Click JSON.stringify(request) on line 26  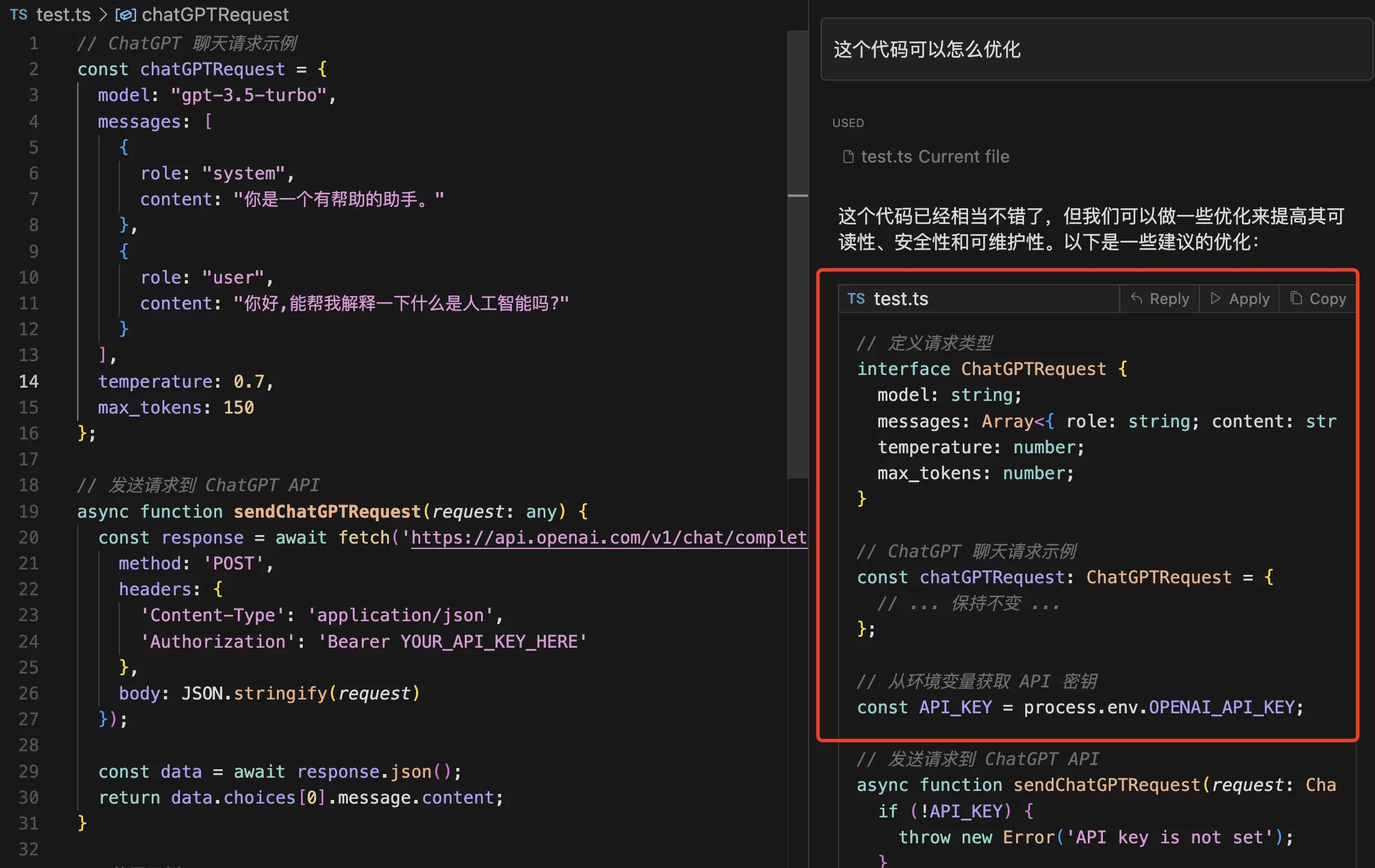point(300,693)
